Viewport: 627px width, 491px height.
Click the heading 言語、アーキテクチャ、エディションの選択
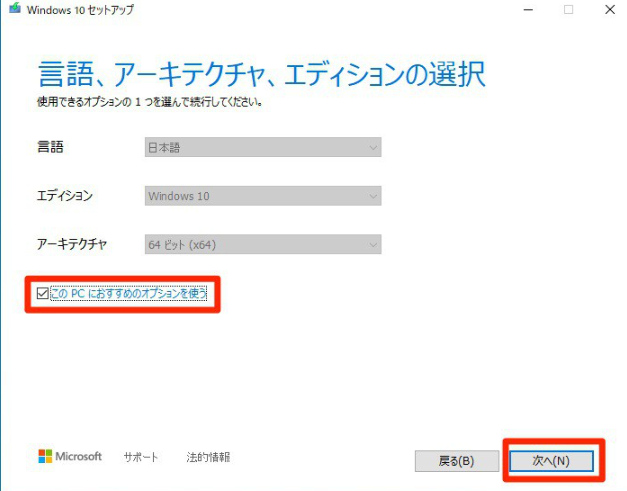[x=262, y=74]
